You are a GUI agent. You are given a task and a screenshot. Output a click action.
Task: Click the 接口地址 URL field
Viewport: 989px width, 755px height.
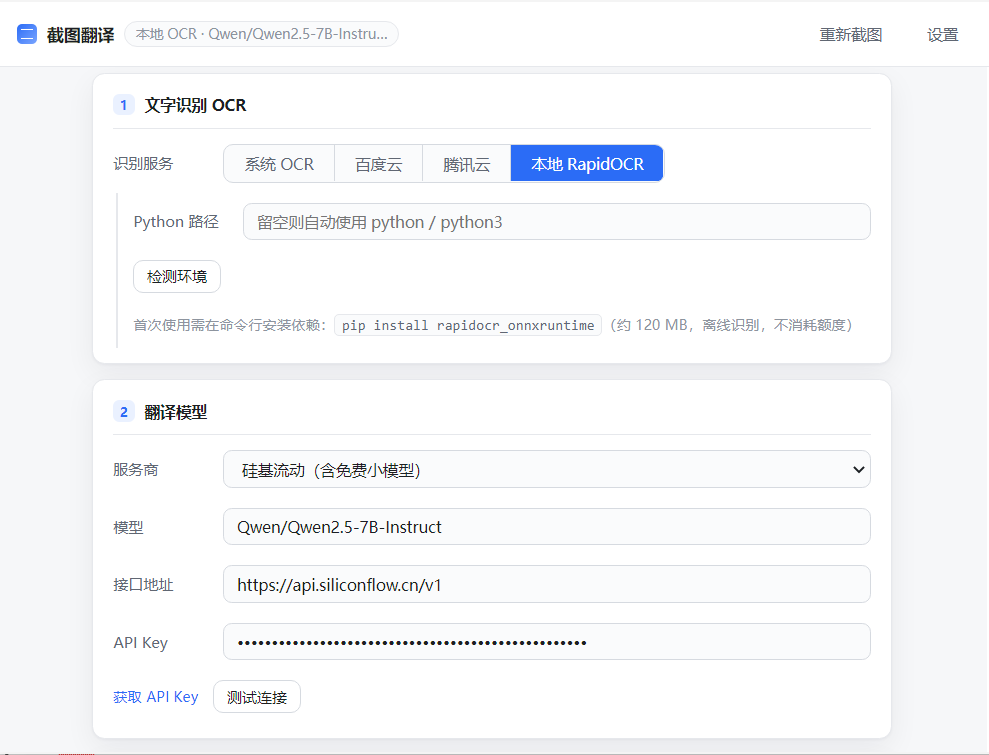click(x=546, y=585)
